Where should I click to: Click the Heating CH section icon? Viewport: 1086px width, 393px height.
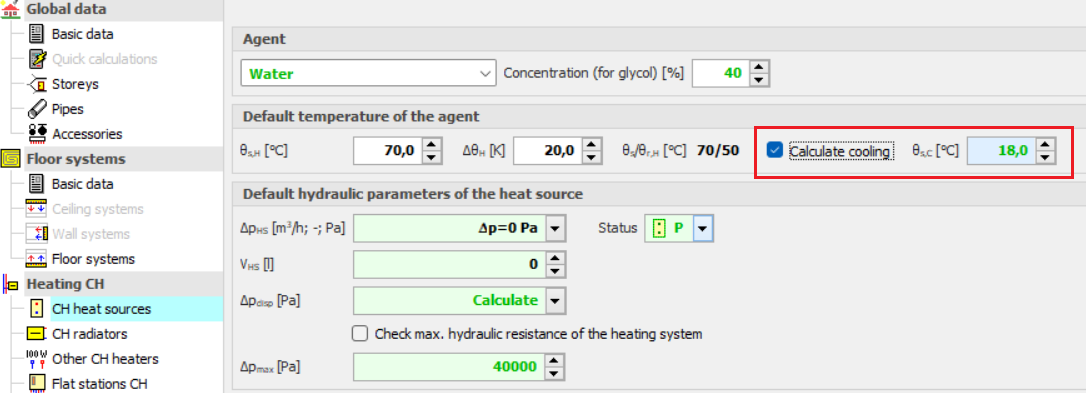click(x=11, y=283)
